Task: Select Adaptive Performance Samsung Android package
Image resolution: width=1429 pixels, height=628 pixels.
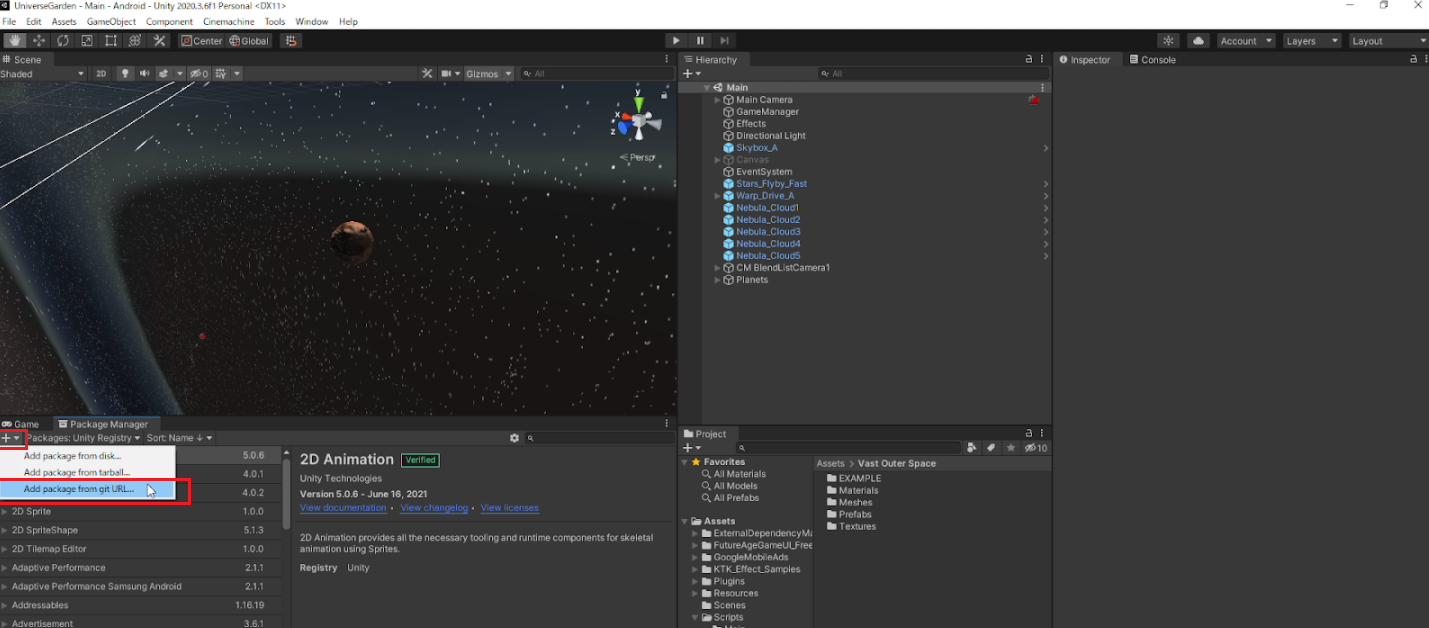Action: [x=139, y=586]
